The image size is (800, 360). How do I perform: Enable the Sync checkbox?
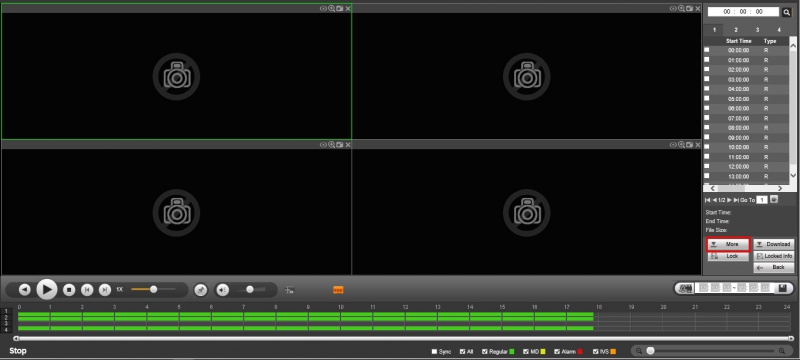coord(435,351)
